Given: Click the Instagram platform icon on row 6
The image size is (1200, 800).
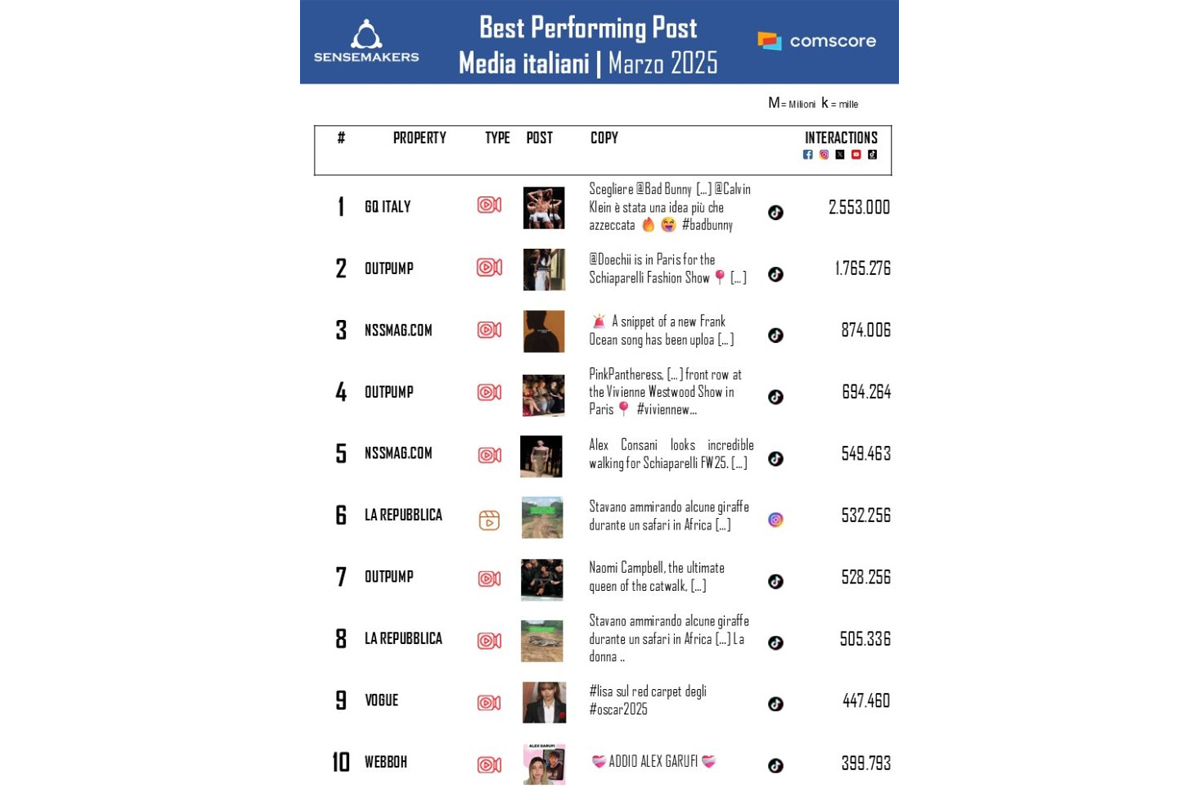Looking at the screenshot, I should (x=775, y=520).
